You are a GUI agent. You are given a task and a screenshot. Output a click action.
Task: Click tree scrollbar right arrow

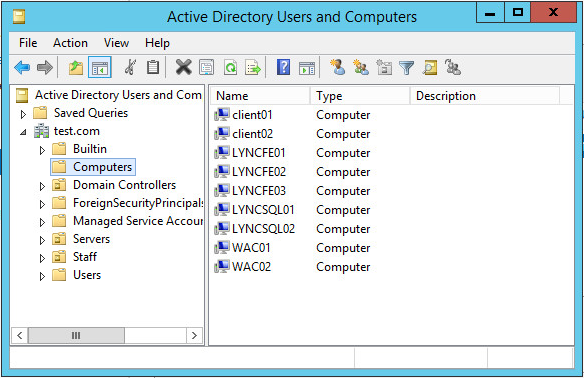click(194, 336)
